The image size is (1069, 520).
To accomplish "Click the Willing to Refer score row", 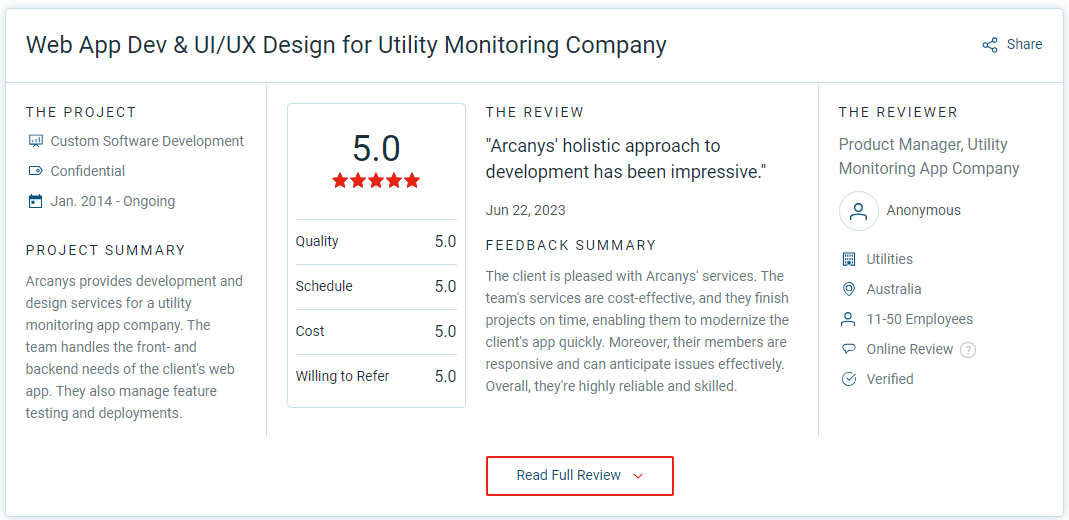I will point(376,377).
